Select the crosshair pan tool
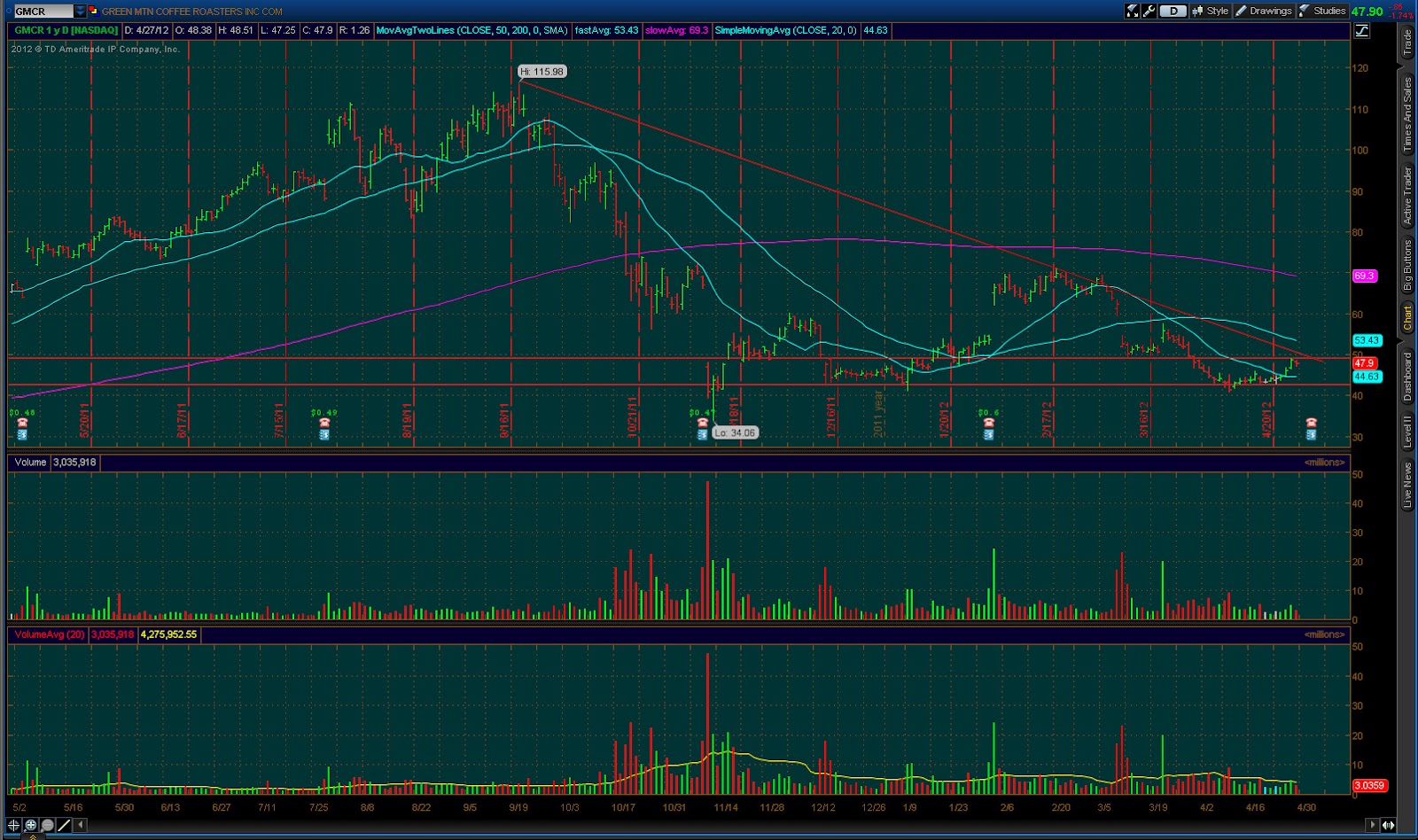Screen dimensions: 1418x840 coord(15,825)
